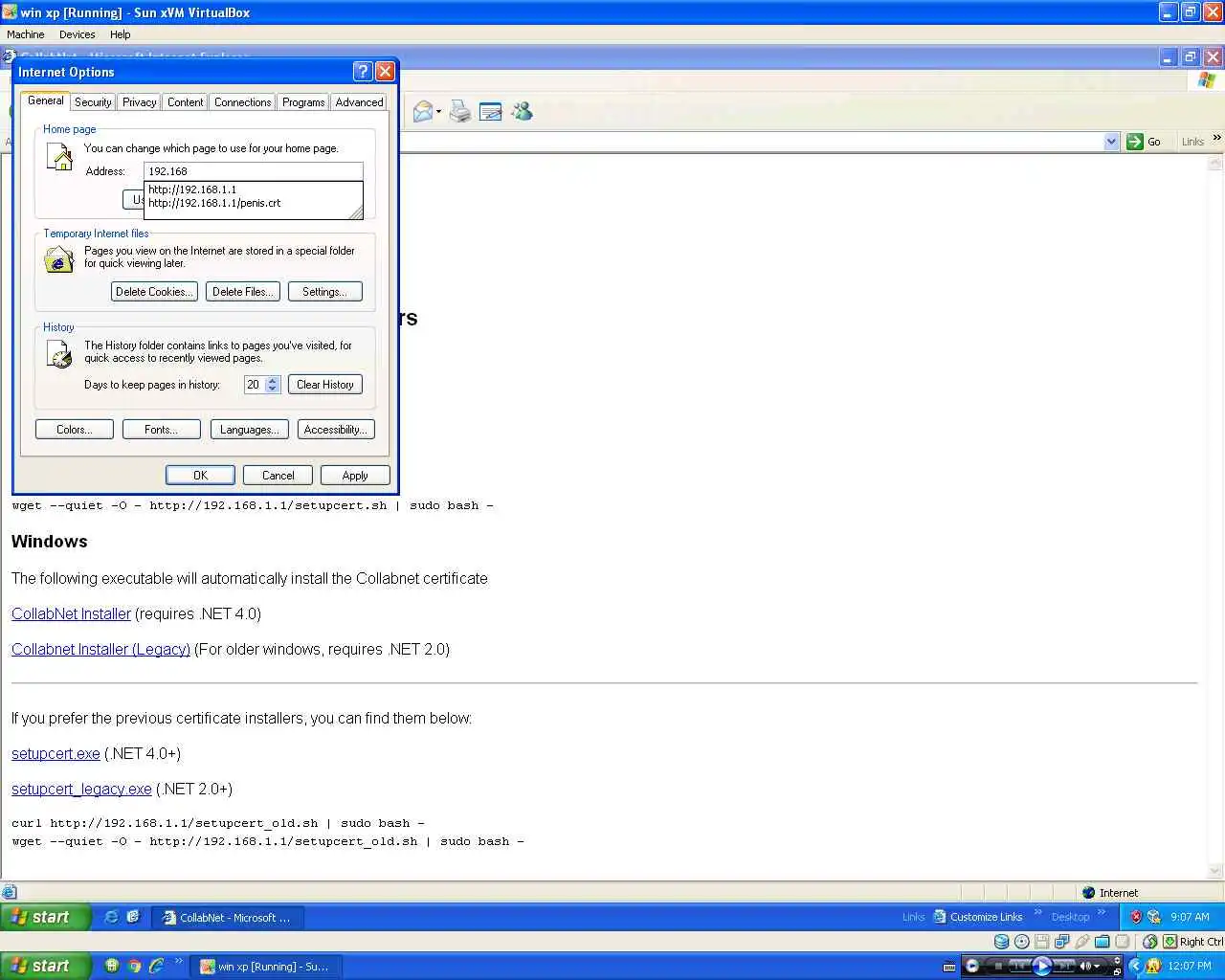Click the host keyboard language bar icon
Viewport: 1225px width, 980px height.
click(x=949, y=967)
